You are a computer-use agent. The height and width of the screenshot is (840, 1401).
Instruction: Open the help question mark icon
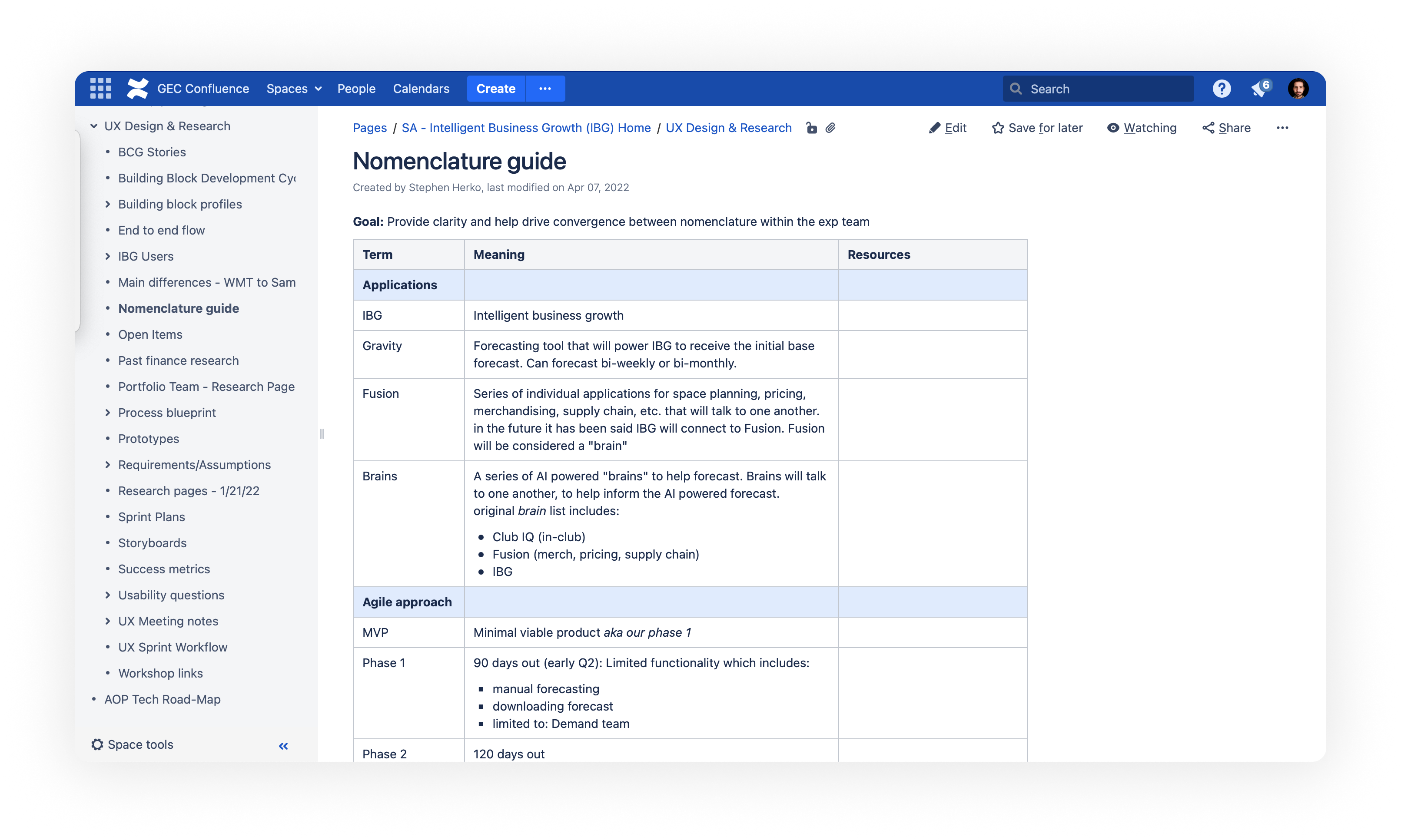click(1221, 88)
